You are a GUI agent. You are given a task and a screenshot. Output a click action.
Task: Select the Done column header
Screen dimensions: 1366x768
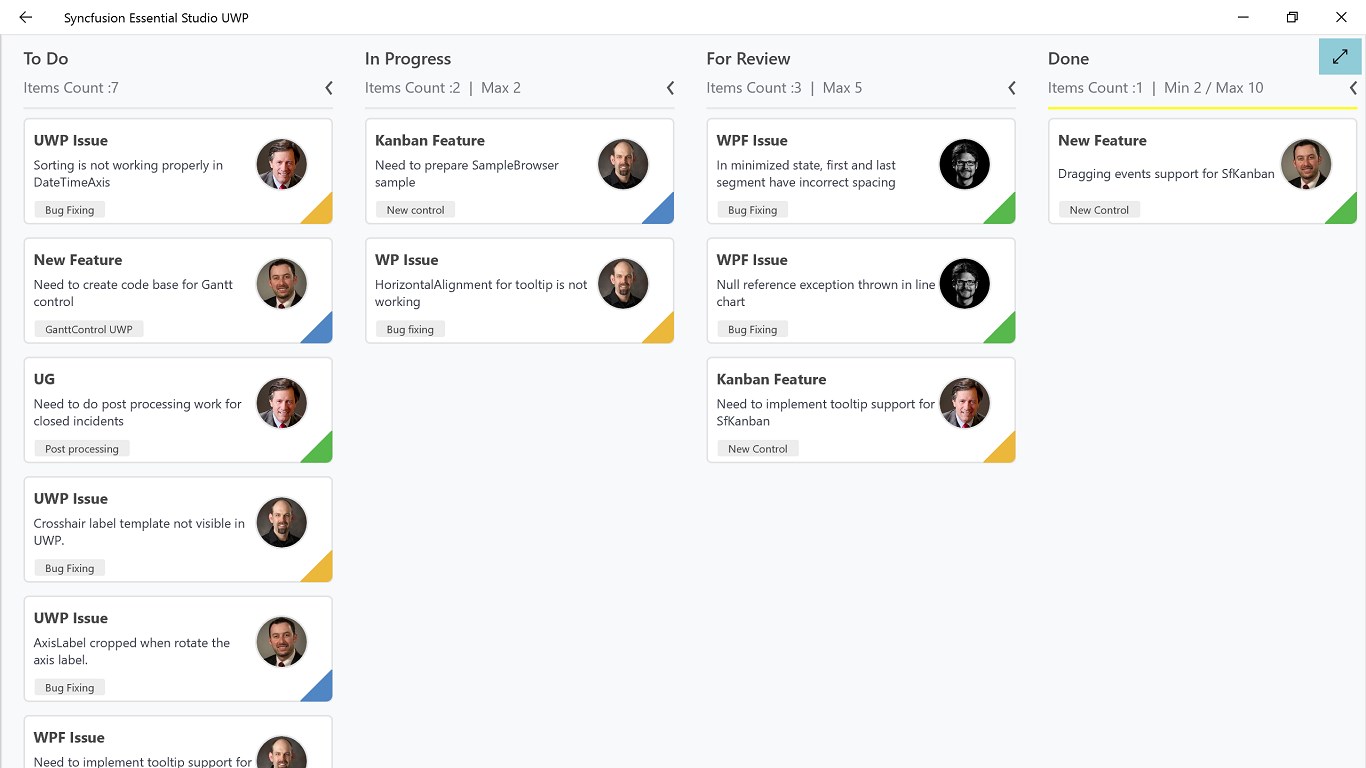pos(1068,59)
